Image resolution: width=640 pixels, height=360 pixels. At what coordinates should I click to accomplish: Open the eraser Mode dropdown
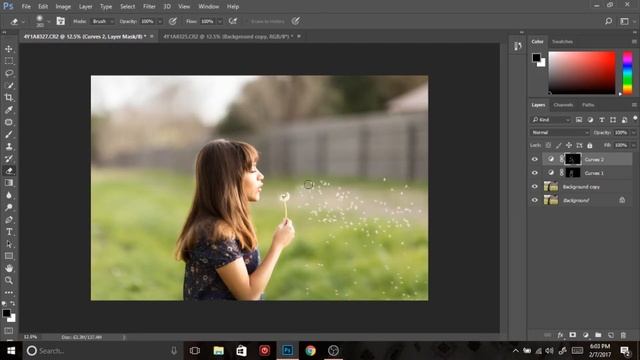(x=102, y=21)
